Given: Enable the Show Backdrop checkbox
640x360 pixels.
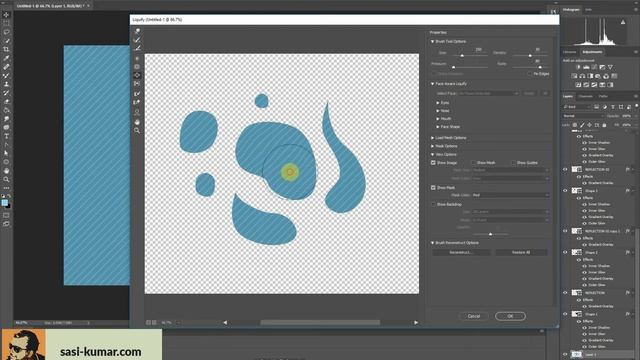Looking at the screenshot, I should tap(433, 204).
